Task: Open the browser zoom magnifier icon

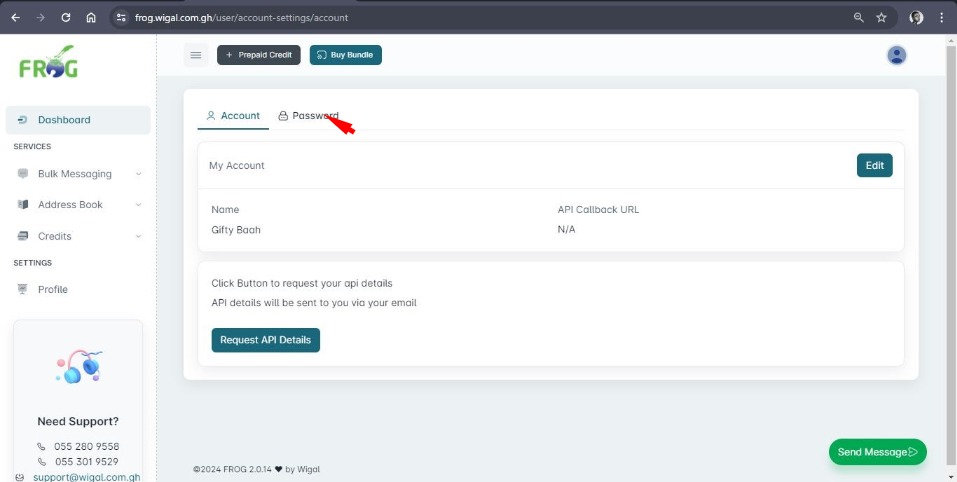Action: point(858,17)
